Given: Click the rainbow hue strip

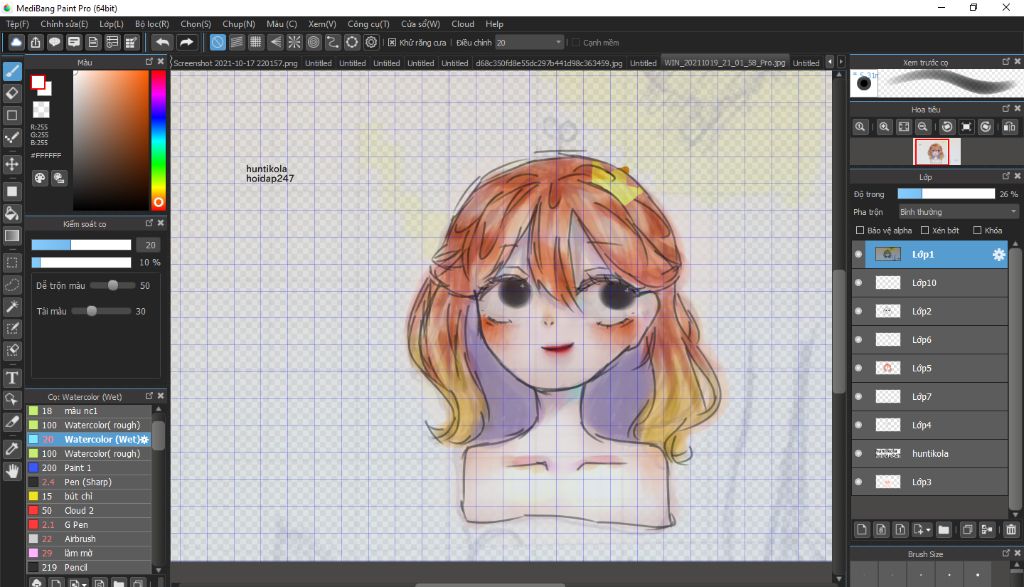Looking at the screenshot, I should [158, 140].
